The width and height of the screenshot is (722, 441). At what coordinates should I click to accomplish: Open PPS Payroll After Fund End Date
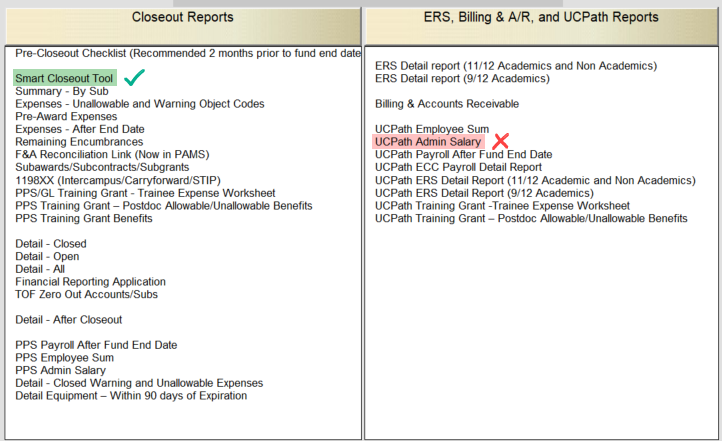point(96,345)
